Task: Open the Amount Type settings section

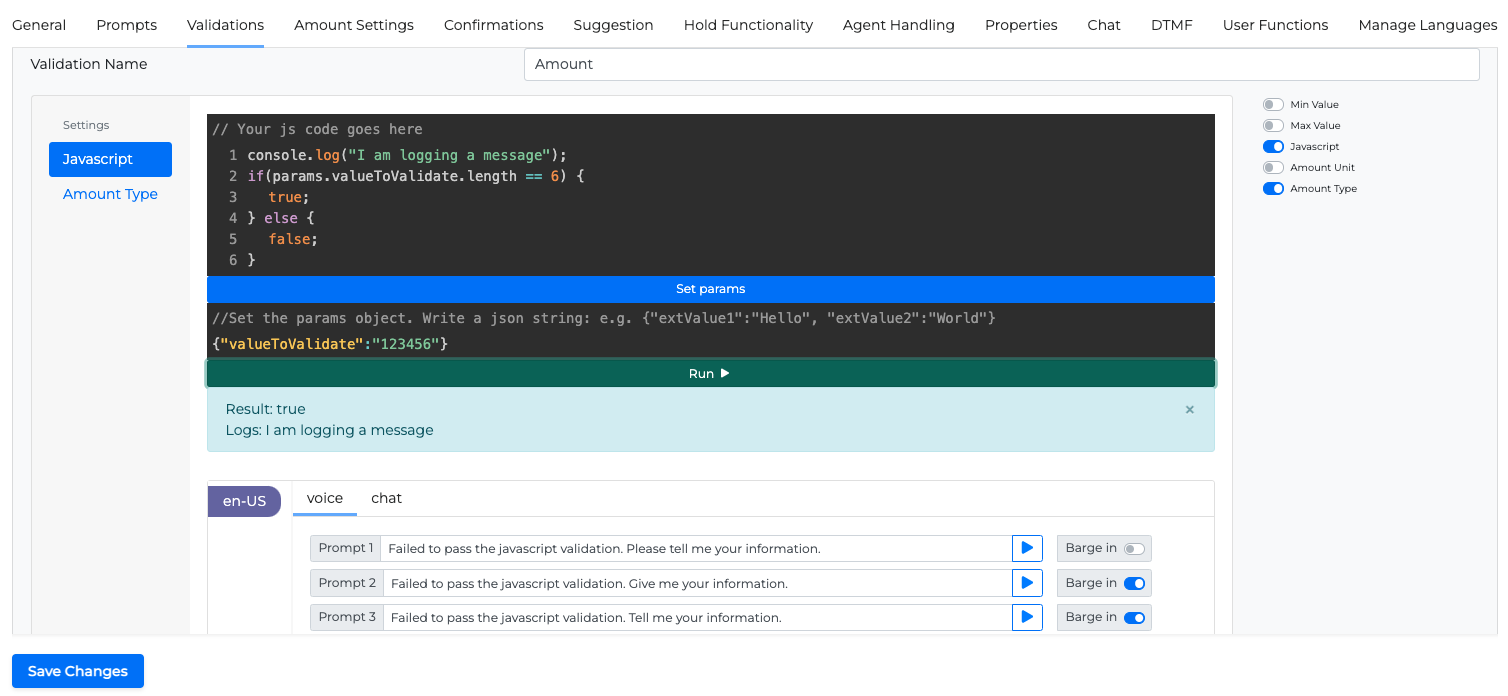Action: click(110, 194)
